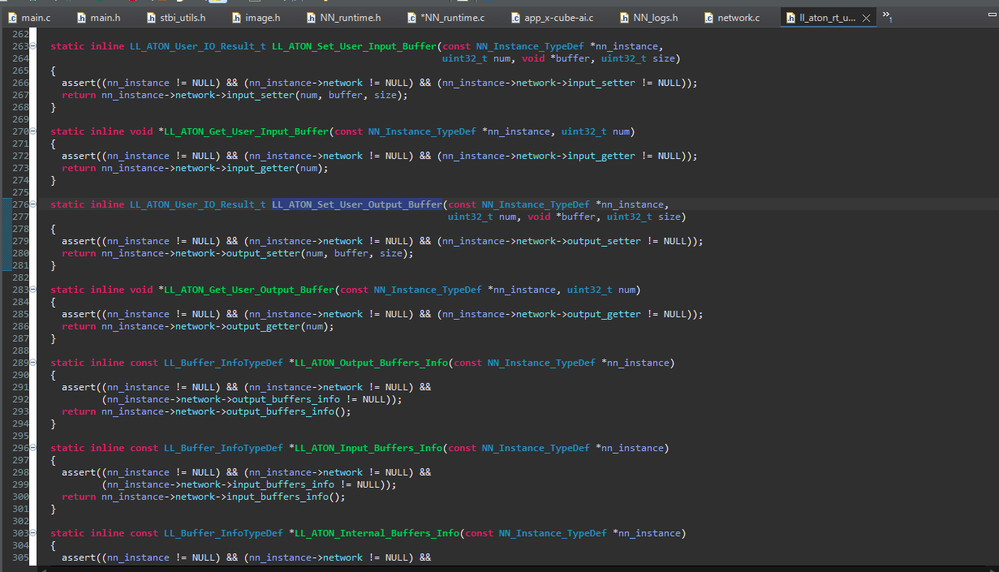Click line number 296 in the gutter

[x=19, y=448]
